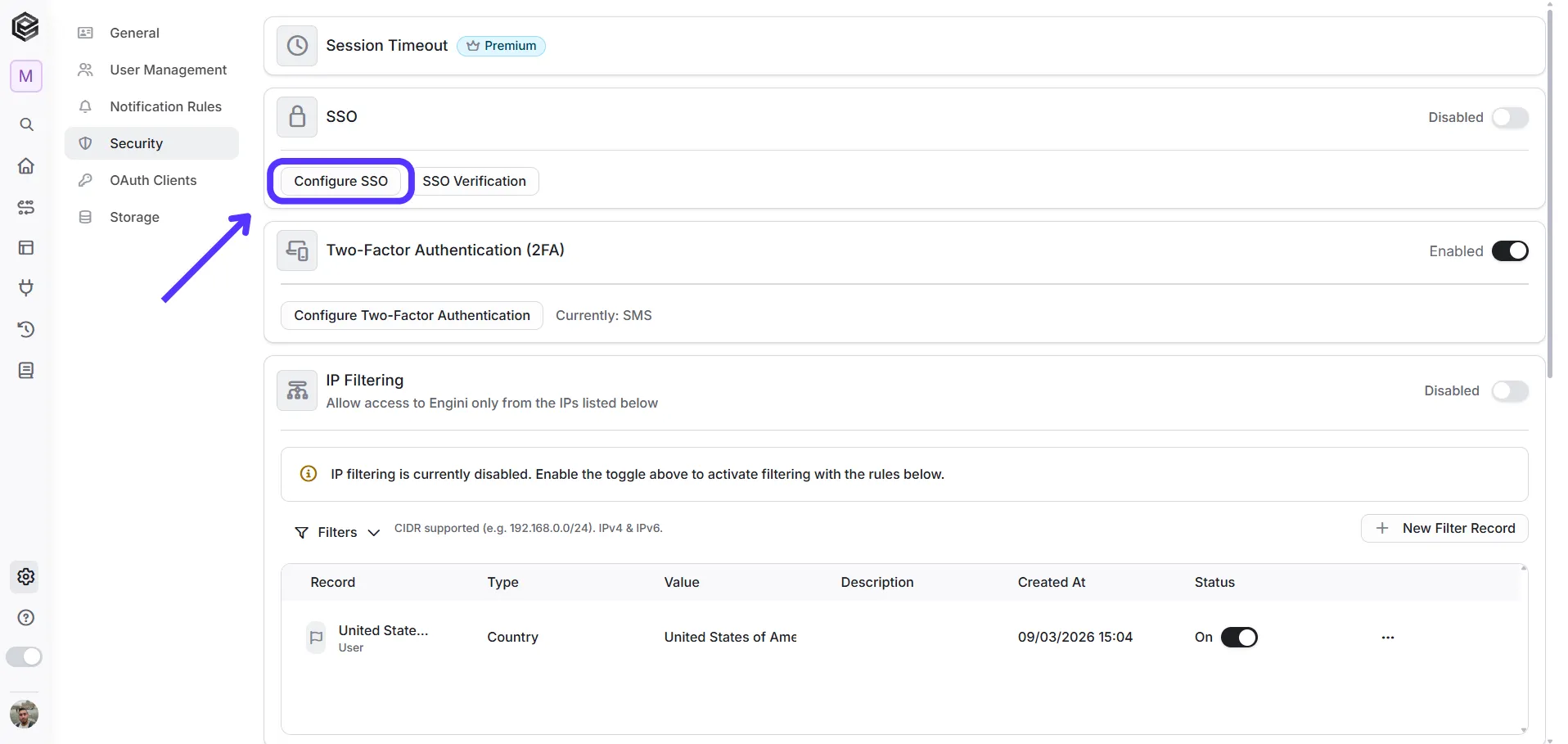
Task: Click the New Filter Record button
Action: (1444, 528)
